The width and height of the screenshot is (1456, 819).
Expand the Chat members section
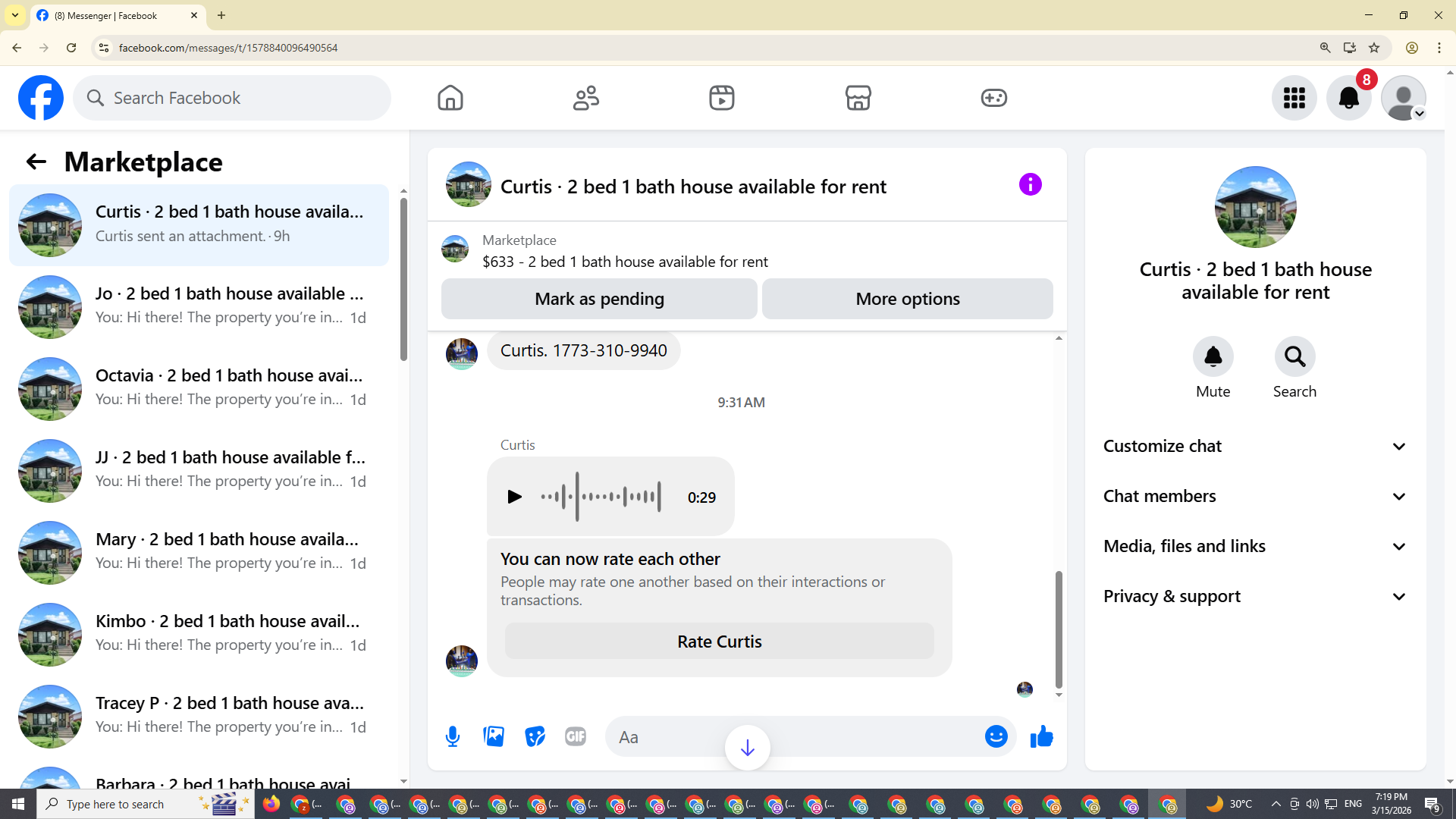click(x=1256, y=496)
